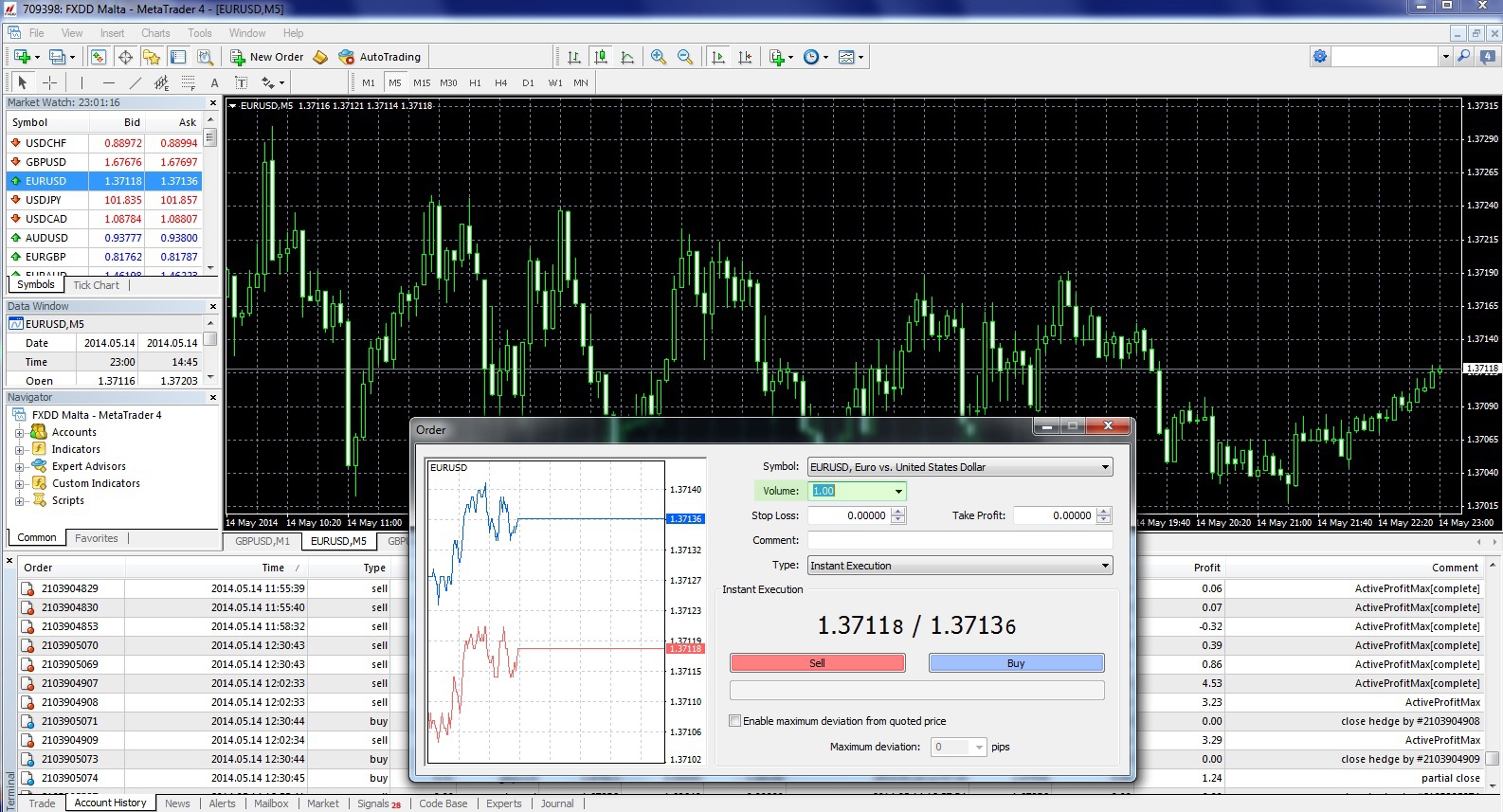
Task: Select the Cursor arrow tool
Action: tap(23, 82)
